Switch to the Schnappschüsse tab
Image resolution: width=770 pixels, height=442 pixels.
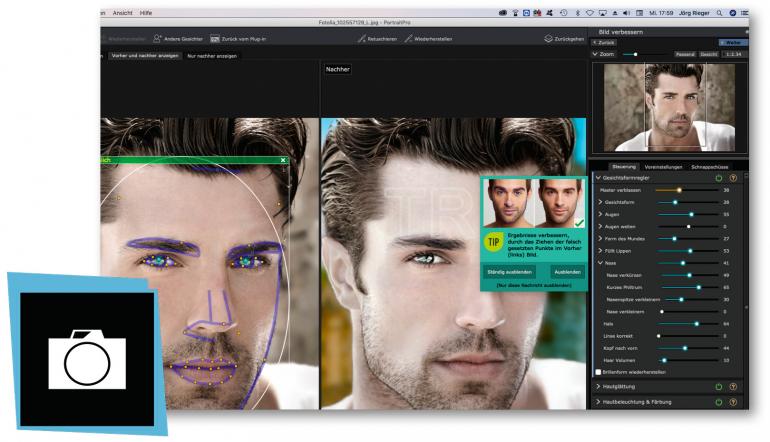click(x=710, y=167)
